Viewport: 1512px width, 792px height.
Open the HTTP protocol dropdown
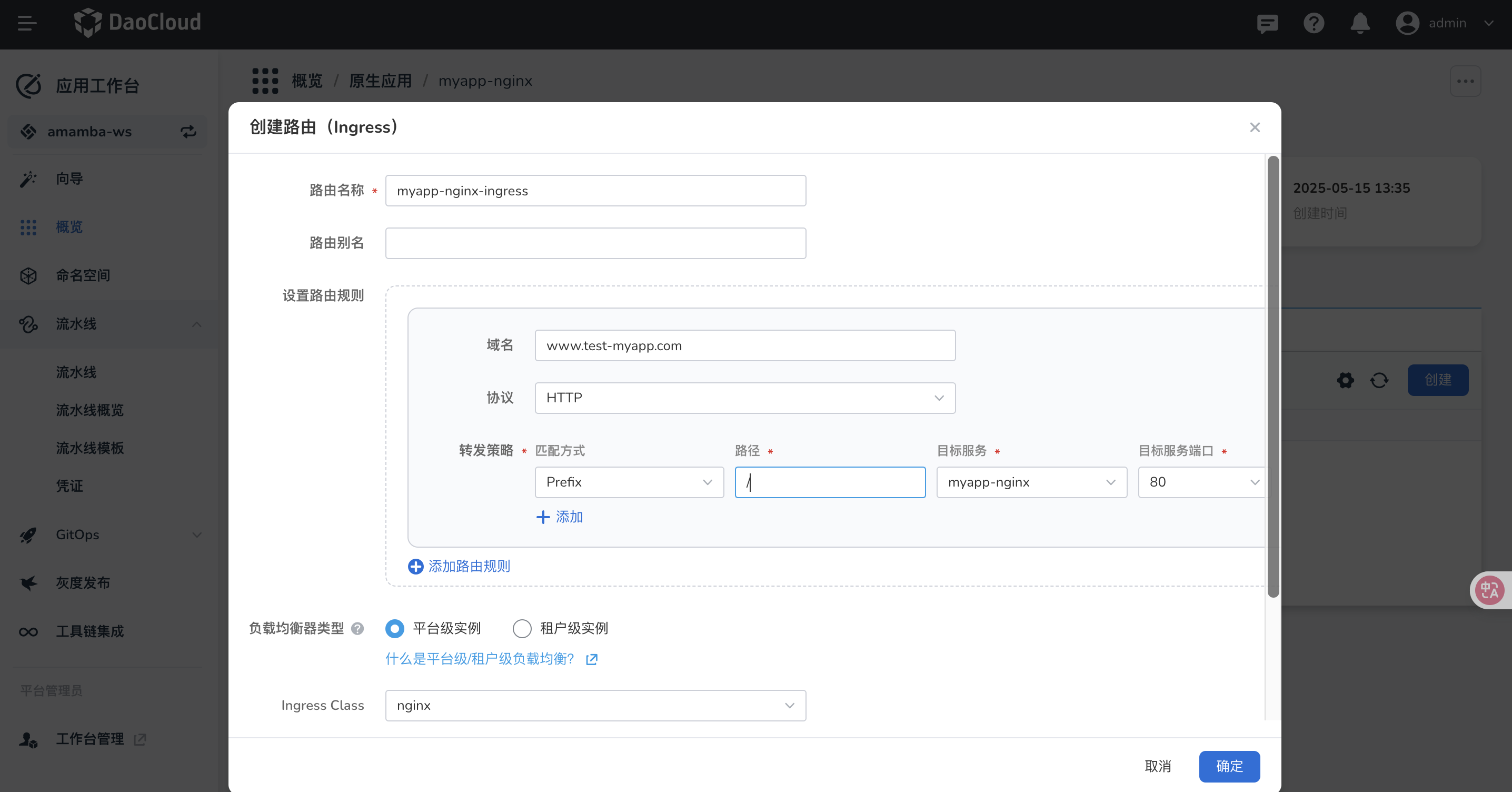[744, 398]
